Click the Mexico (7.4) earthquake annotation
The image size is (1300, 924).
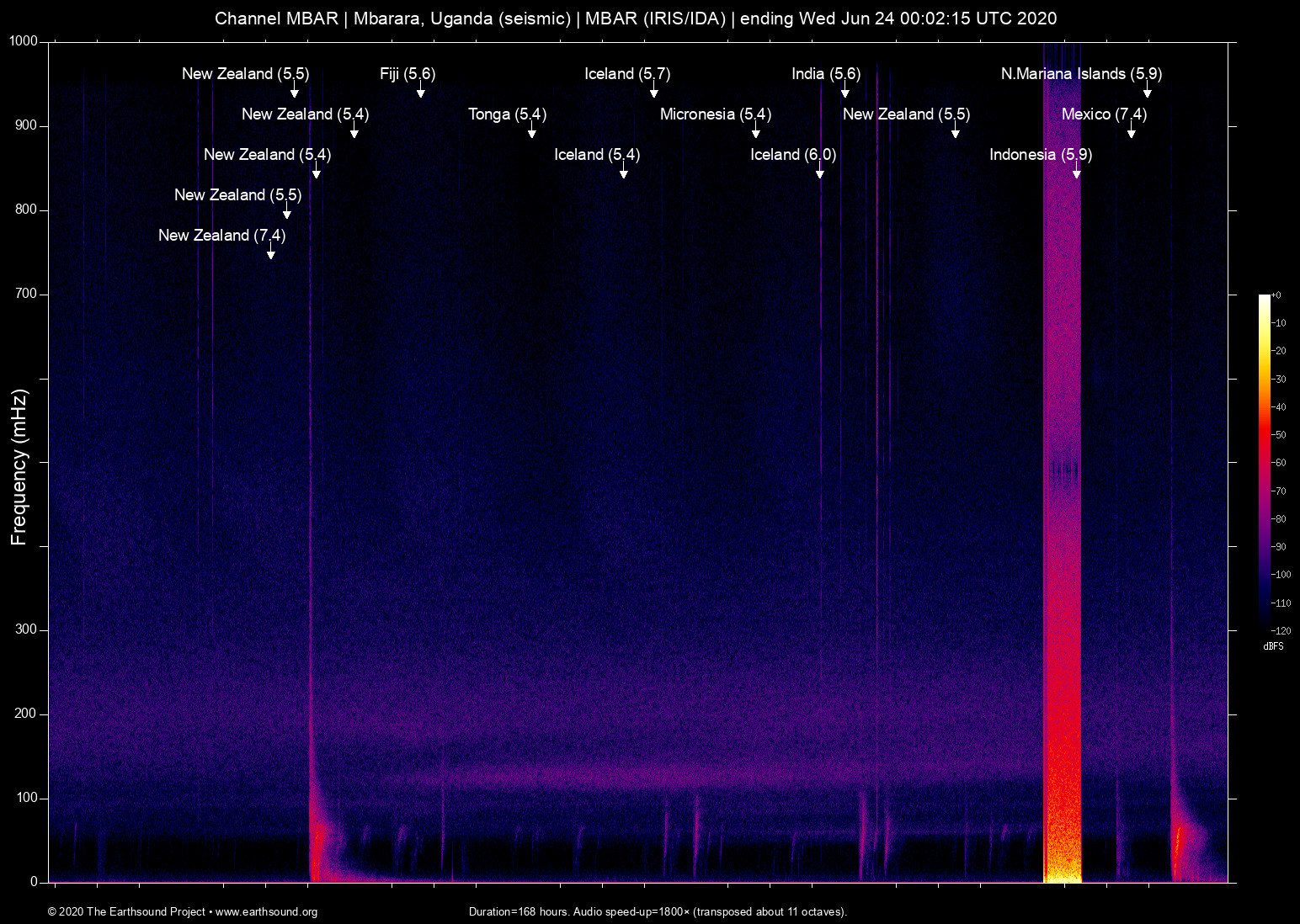pos(1104,114)
